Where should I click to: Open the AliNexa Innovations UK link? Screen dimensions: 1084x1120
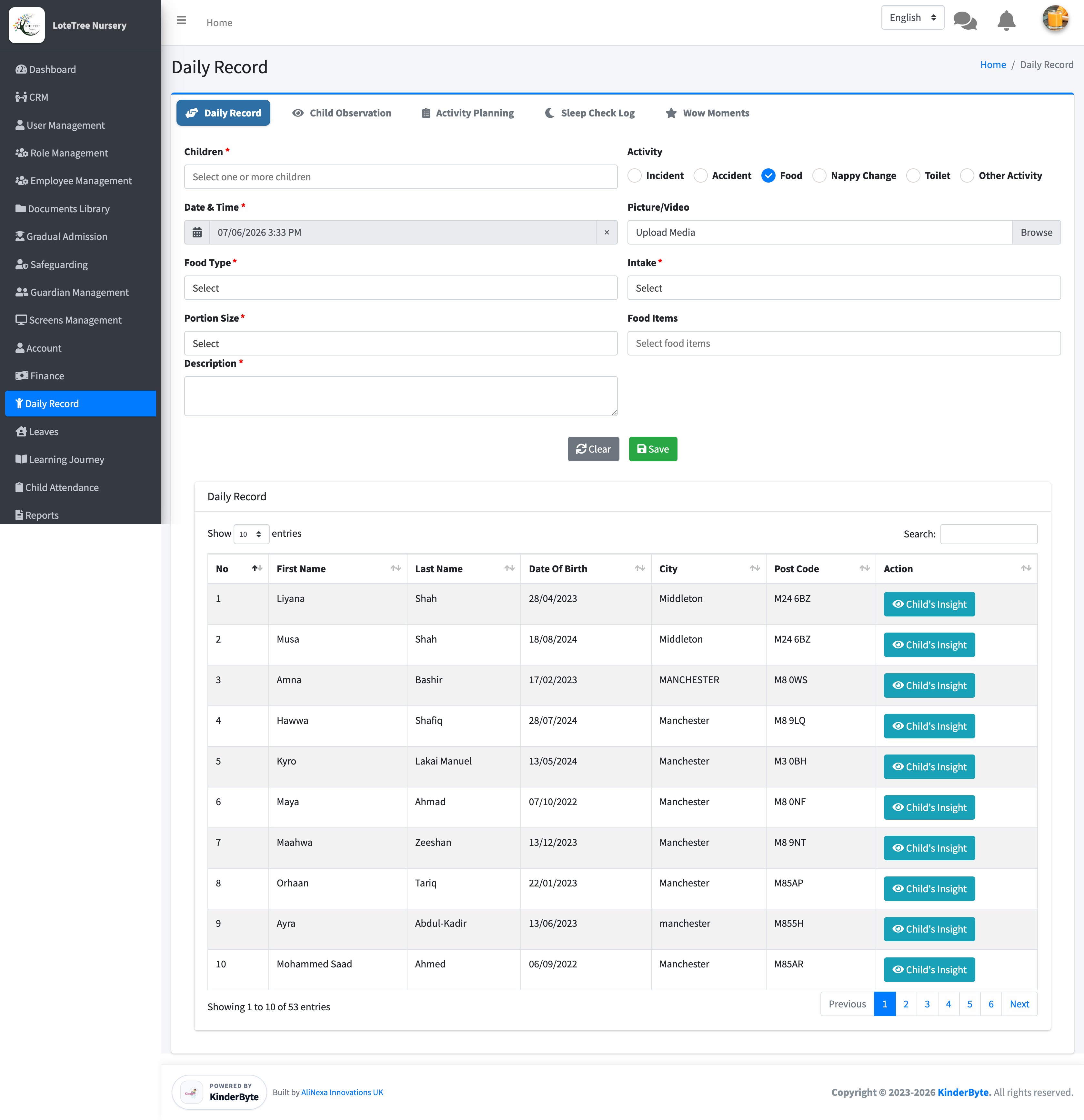342,1092
